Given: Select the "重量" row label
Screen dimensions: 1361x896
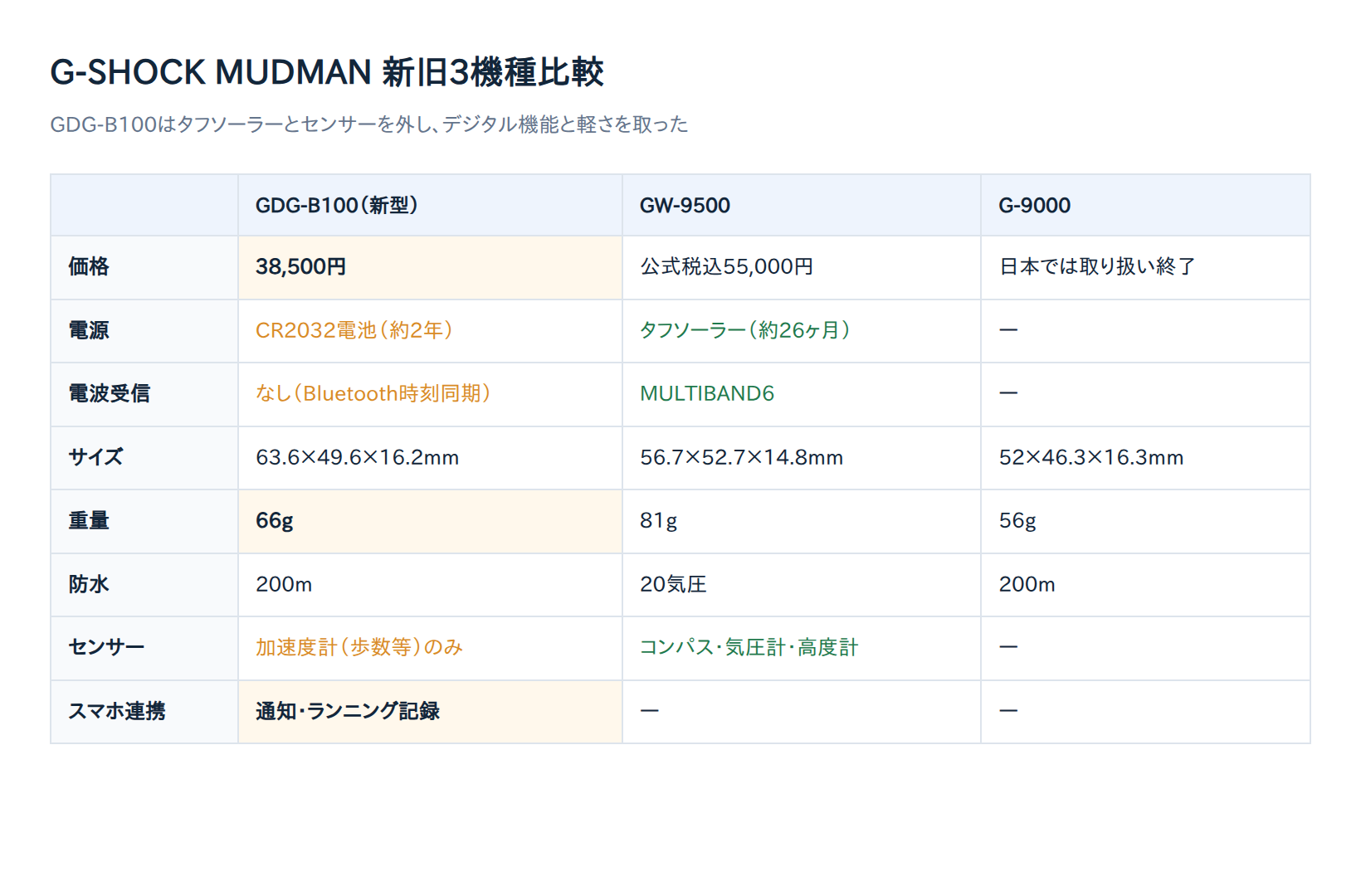Looking at the screenshot, I should point(144,521).
